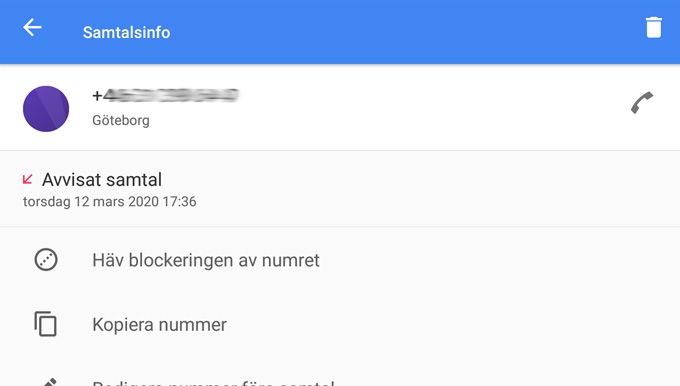Tap the pencil edit icon at the bottom
Screen dimensions: 680x386
tap(49, 383)
